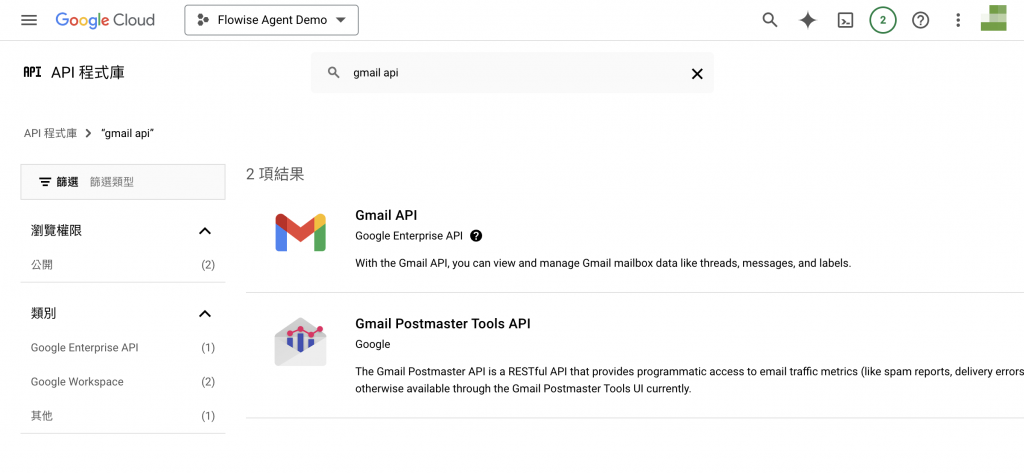Image resolution: width=1024 pixels, height=473 pixels.
Task: Click the Gmail Postmaster Tools logo
Action: (300, 341)
